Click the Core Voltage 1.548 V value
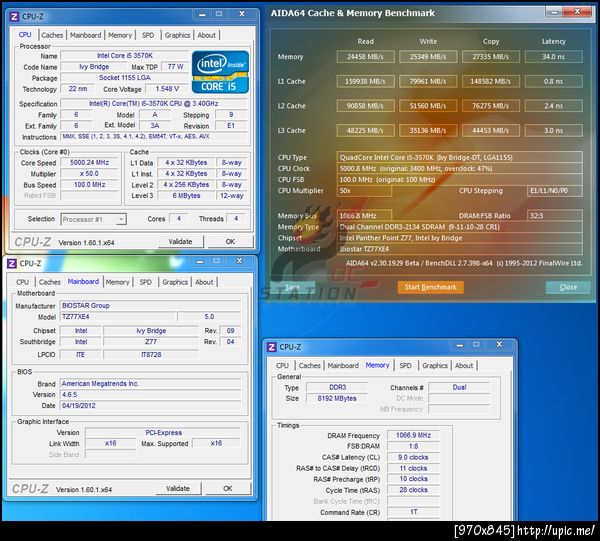The width and height of the screenshot is (600, 541). click(167, 89)
